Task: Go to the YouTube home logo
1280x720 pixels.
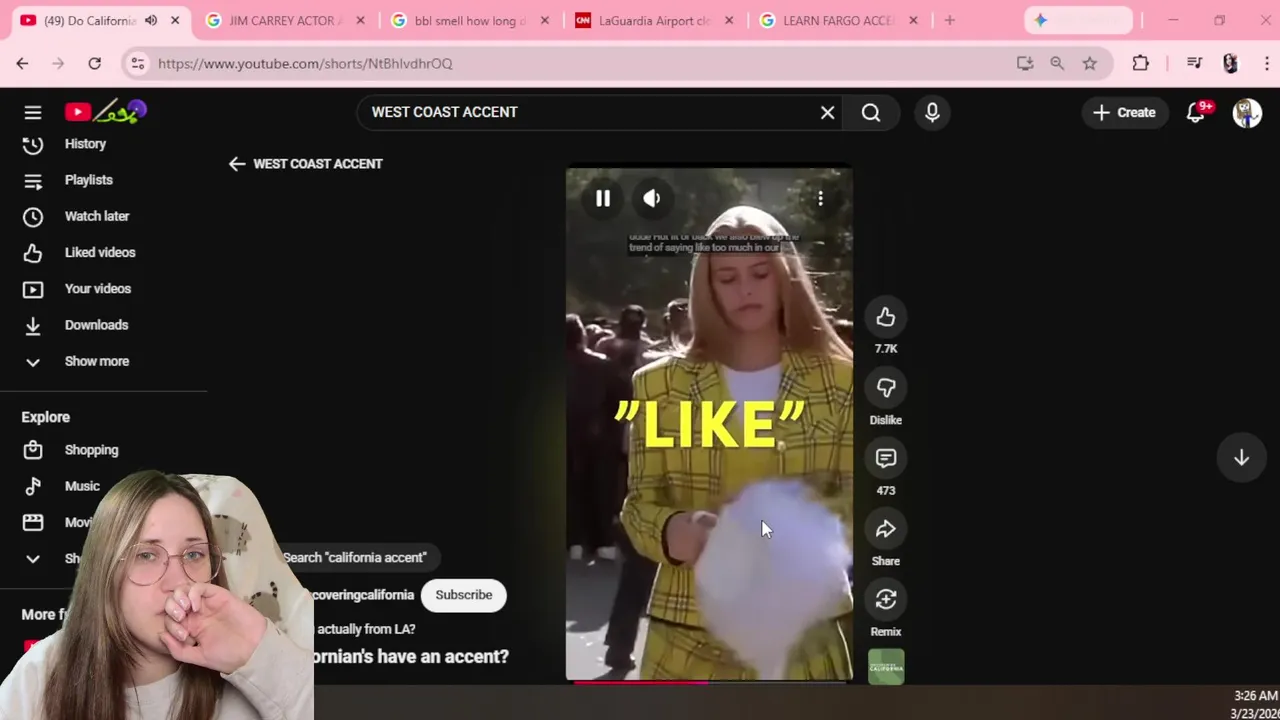Action: point(106,112)
